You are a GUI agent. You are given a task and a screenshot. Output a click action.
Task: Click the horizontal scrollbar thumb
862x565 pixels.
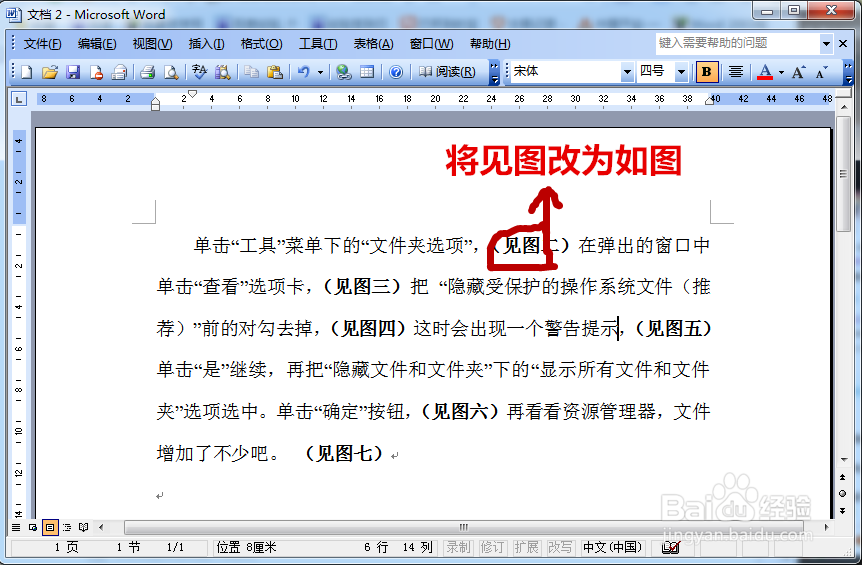(463, 528)
